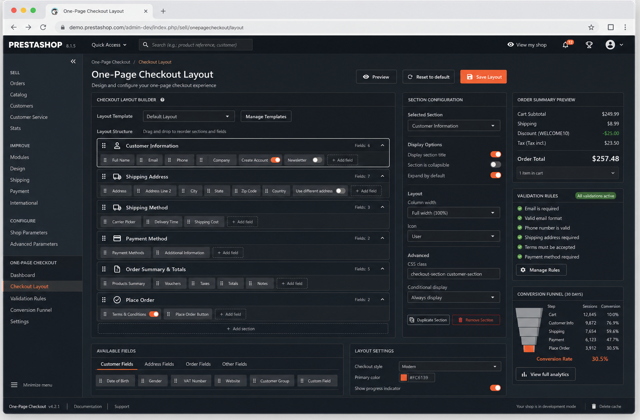Viewport: 640px width, 420px height.
Task: Open the Selected Section dropdown
Action: (453, 126)
